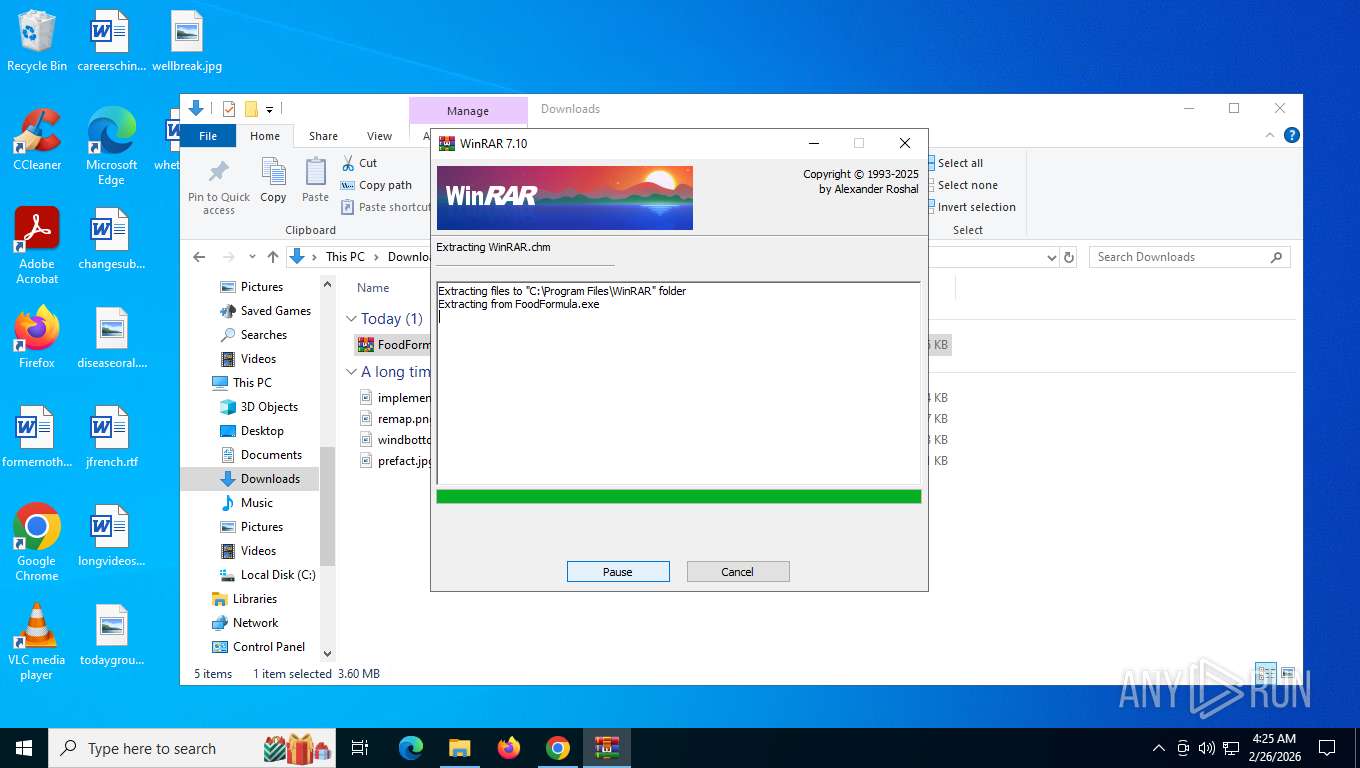Open Customize Quick Access Toolbar dropdown
Screen dimensions: 1360x768
(x=270, y=109)
